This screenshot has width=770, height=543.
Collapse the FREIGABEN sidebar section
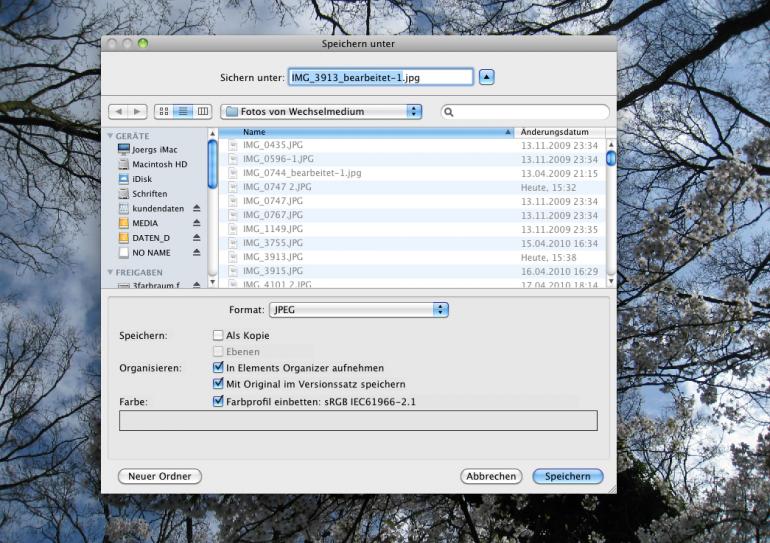point(110,272)
